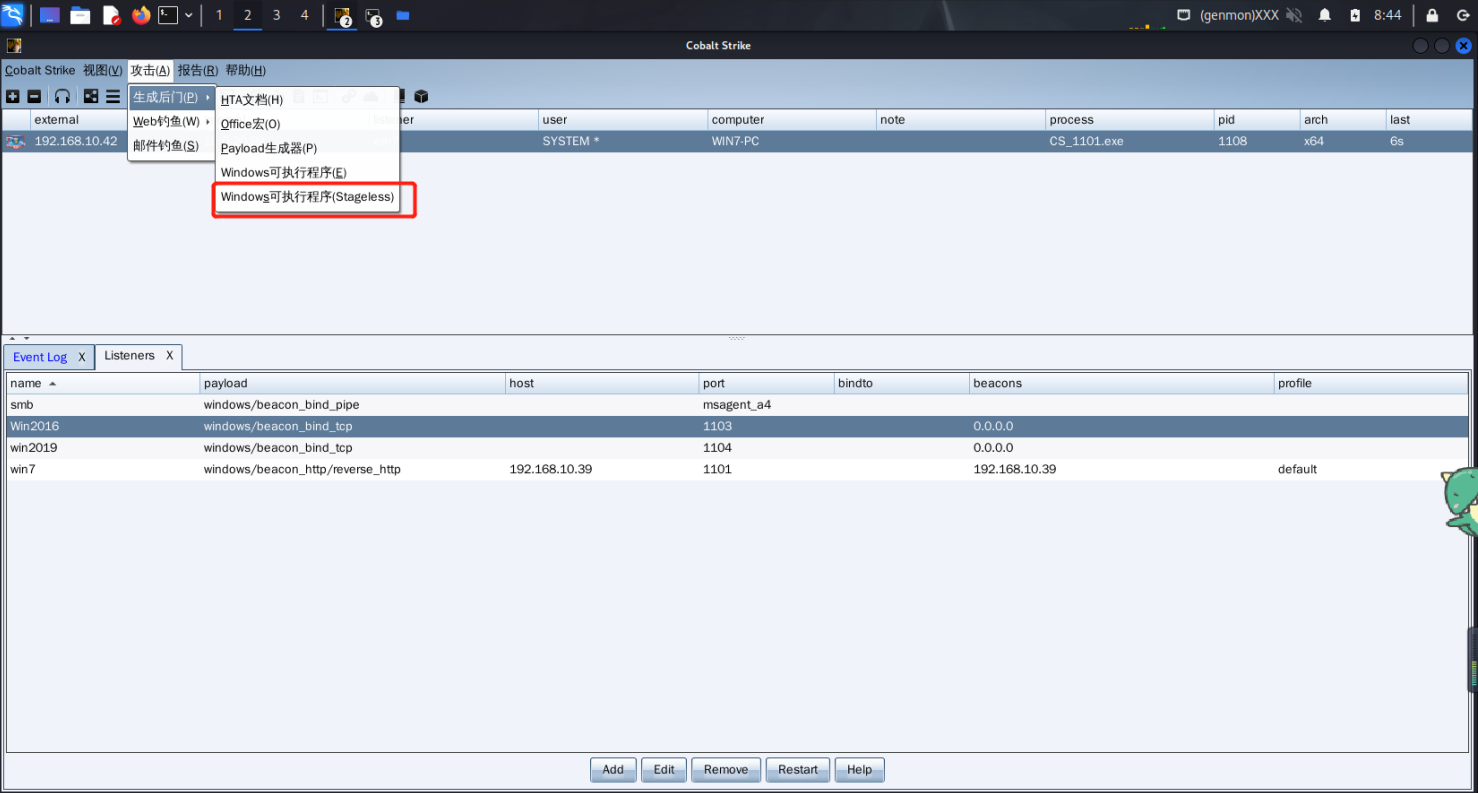Select 邮件钓鱼(S) menu entry
The width and height of the screenshot is (1478, 793).
click(172, 146)
